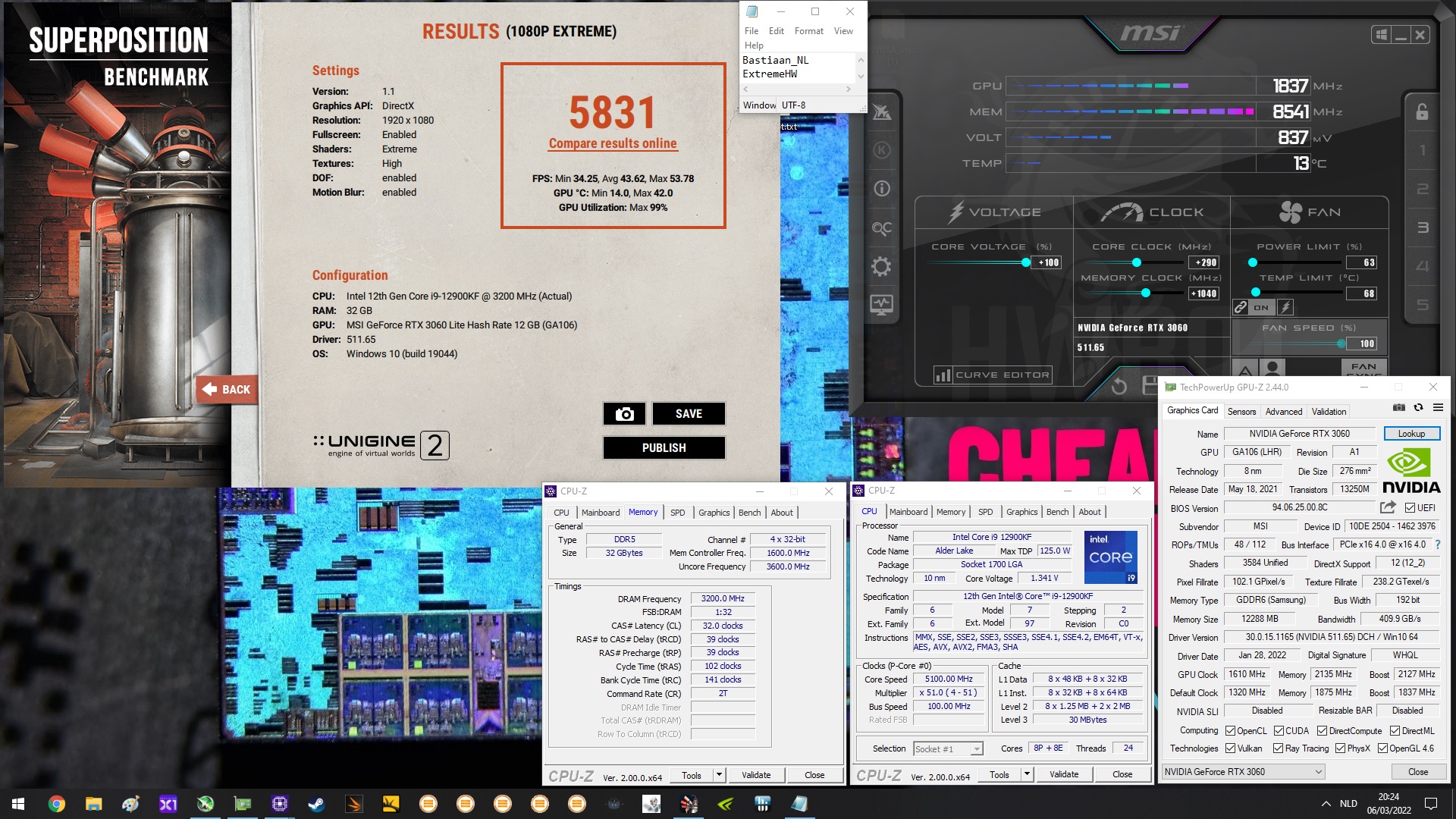
Task: Click GPU-Z screenshot camera icon
Action: pos(1399,408)
